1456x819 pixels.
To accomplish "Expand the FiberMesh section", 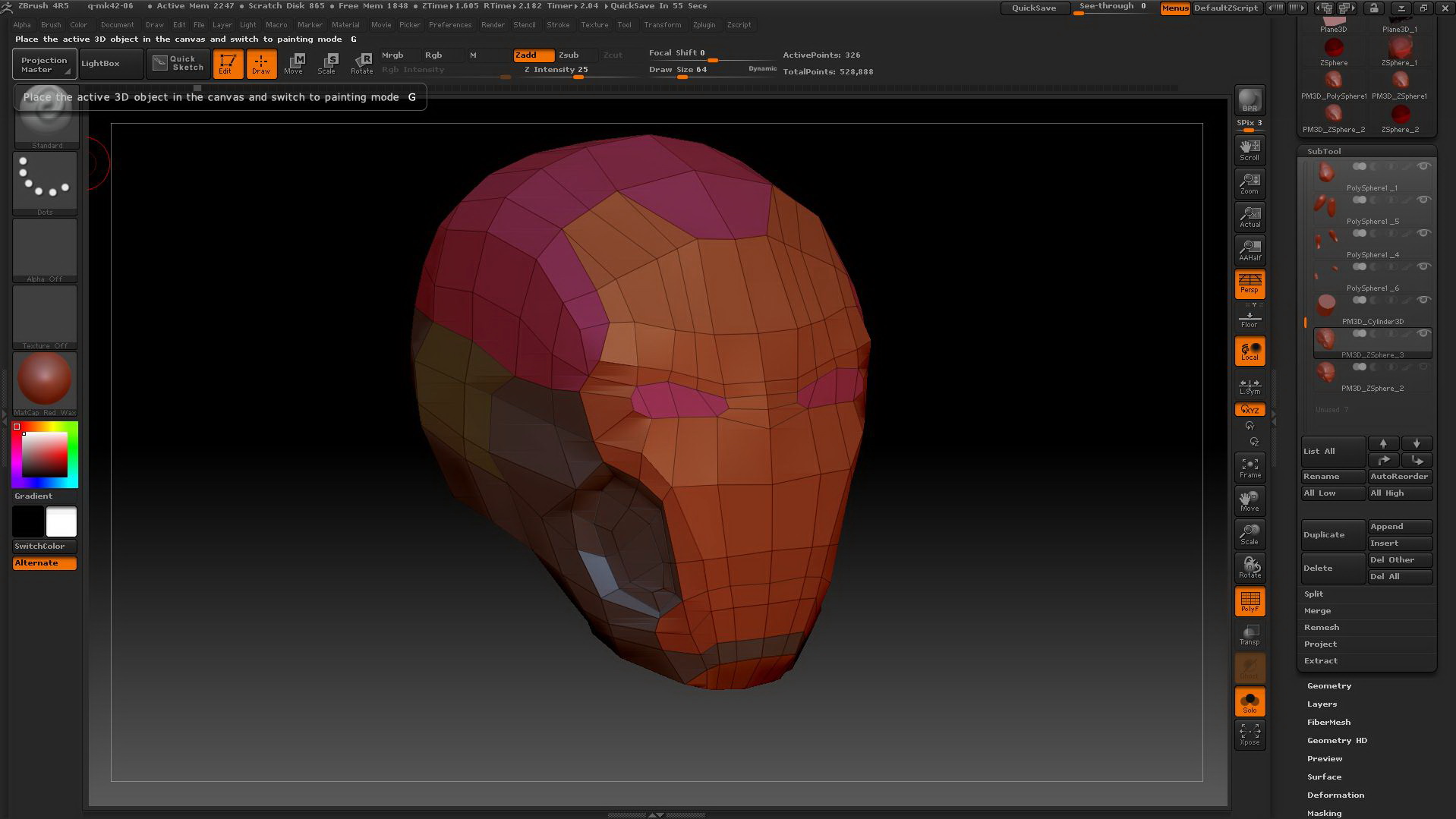I will 1328,723.
